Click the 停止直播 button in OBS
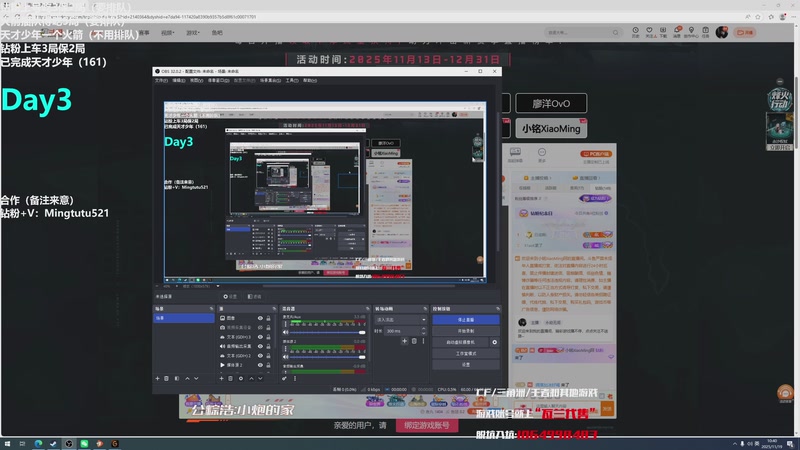The width and height of the screenshot is (800, 450). click(465, 320)
